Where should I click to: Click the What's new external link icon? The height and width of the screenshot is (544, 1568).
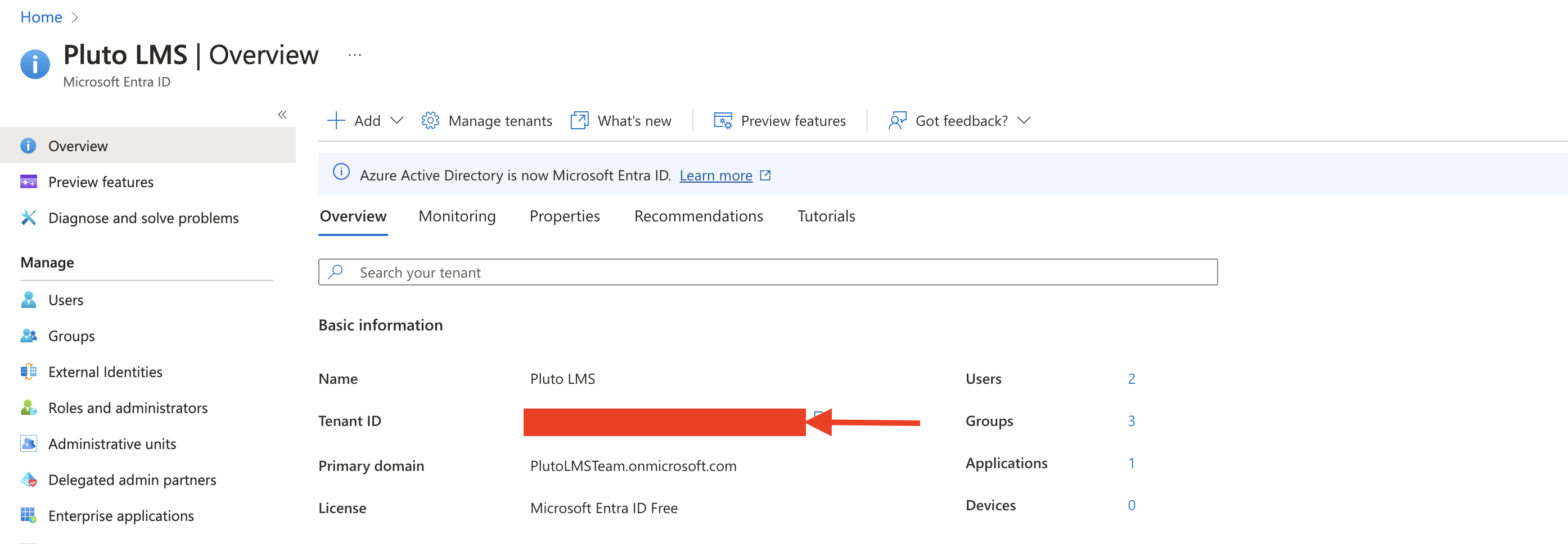click(x=579, y=120)
